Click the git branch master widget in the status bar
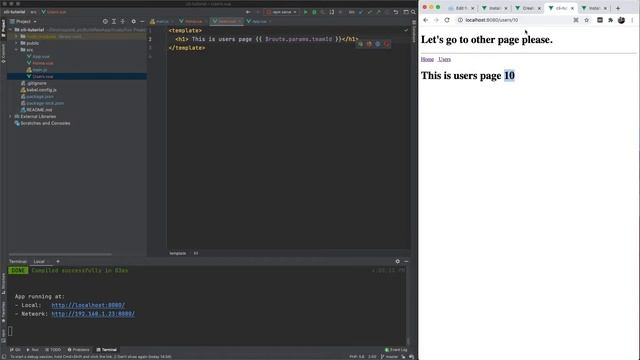 click(x=389, y=357)
